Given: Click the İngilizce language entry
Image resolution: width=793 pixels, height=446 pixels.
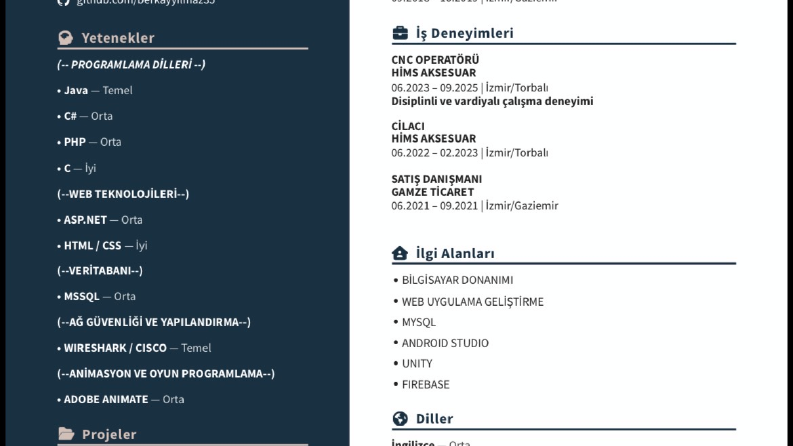Looking at the screenshot, I should pos(431,443).
